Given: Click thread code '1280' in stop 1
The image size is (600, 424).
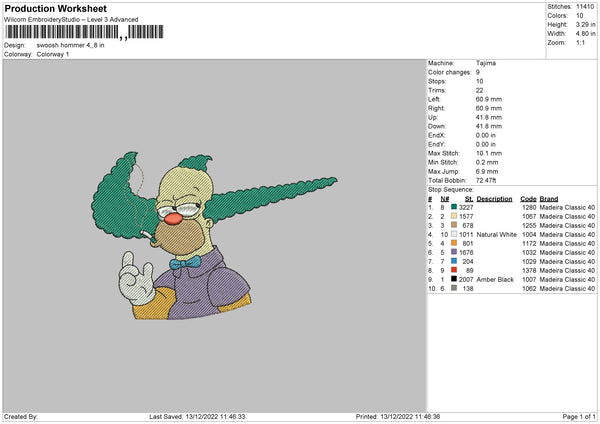Looking at the screenshot, I should (529, 207).
